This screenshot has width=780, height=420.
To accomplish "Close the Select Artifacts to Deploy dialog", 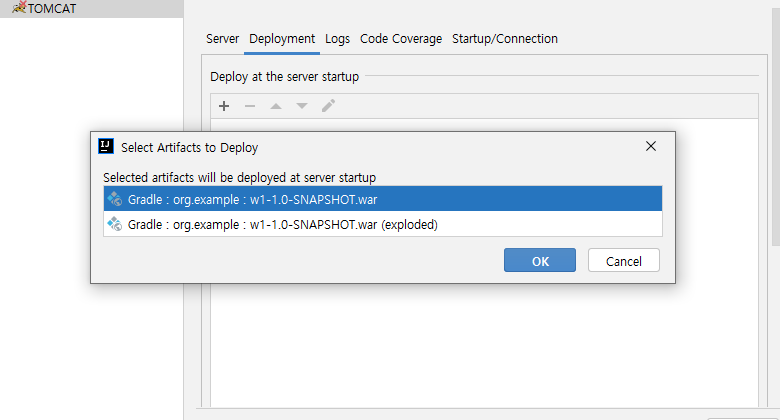I will coord(651,146).
